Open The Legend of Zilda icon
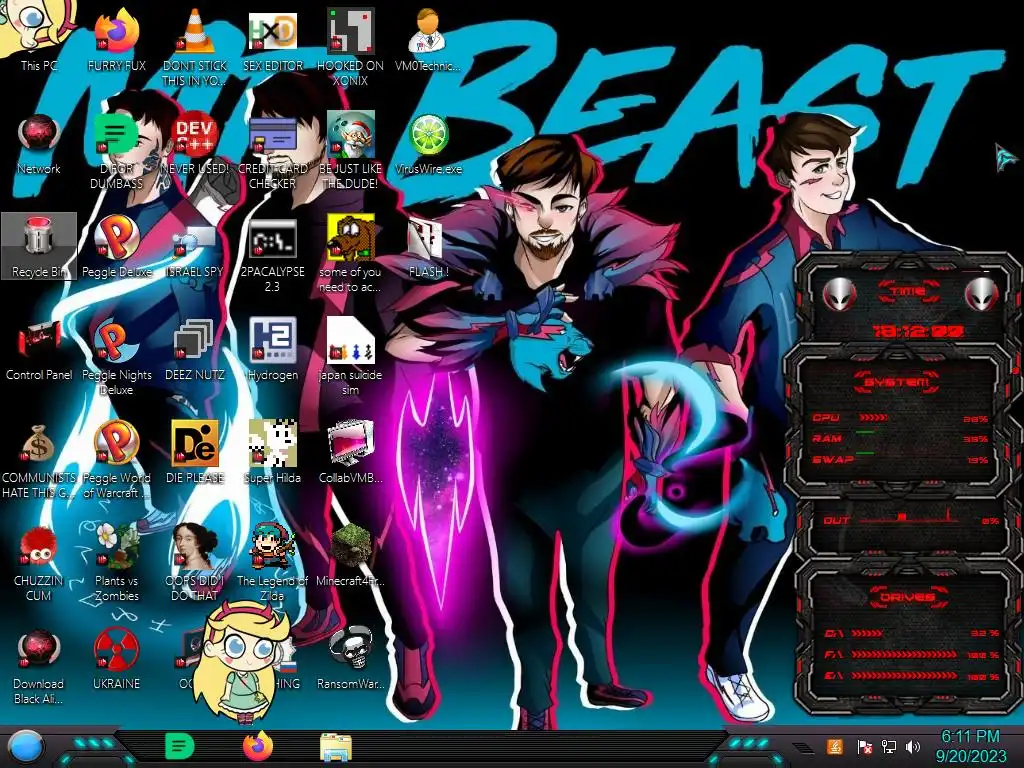Screen dimensions: 1024x768 [272, 563]
